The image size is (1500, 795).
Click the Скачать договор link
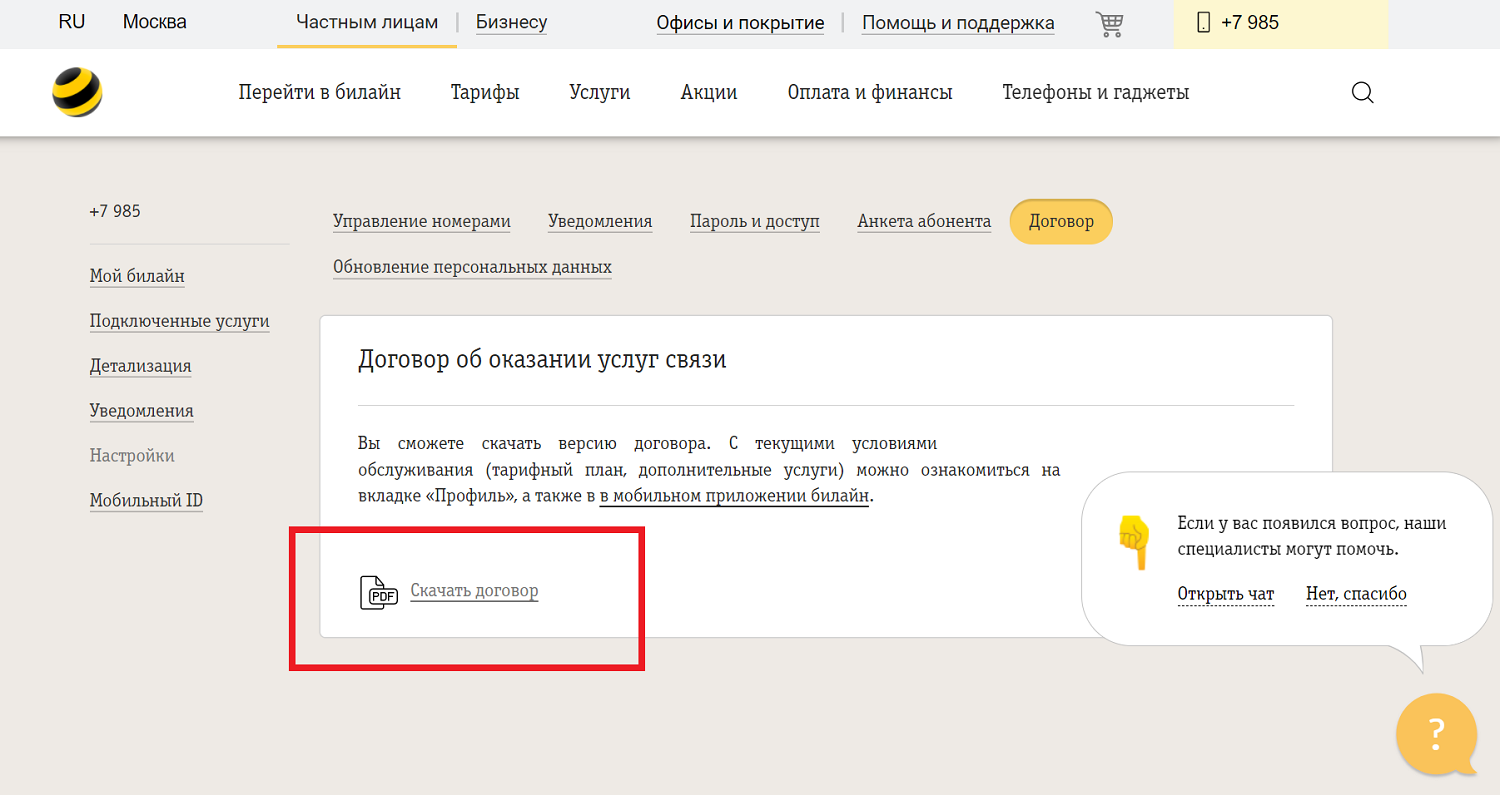coord(475,591)
